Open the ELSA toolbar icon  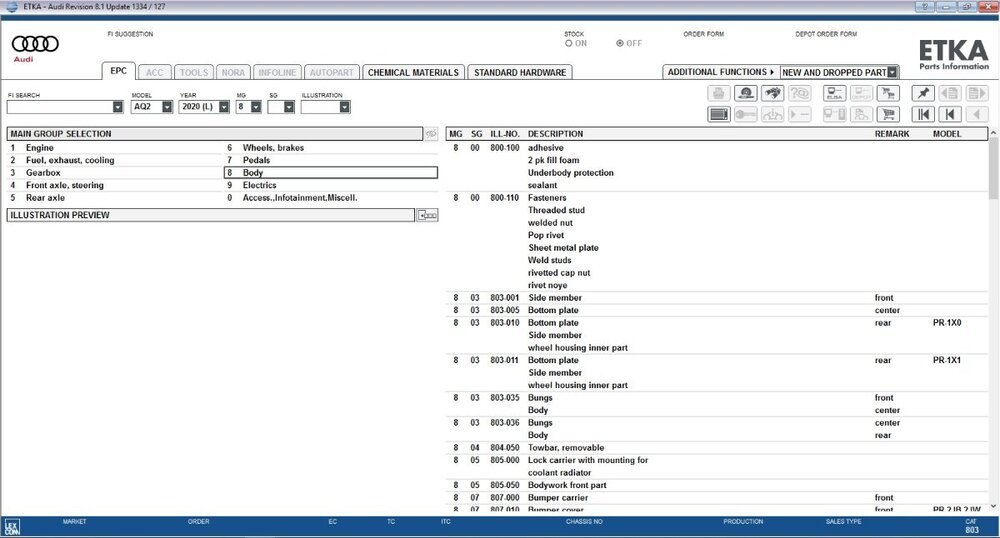[834, 93]
